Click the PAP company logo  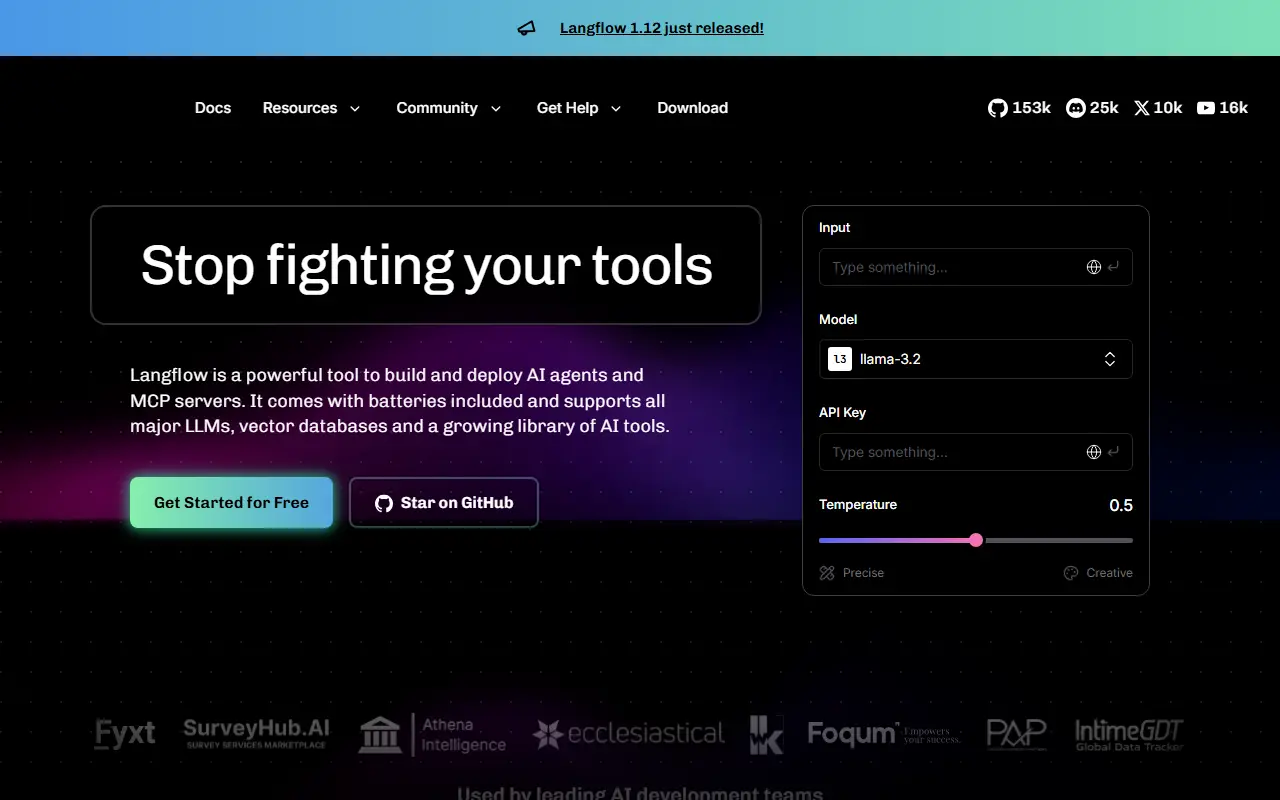[1016, 734]
